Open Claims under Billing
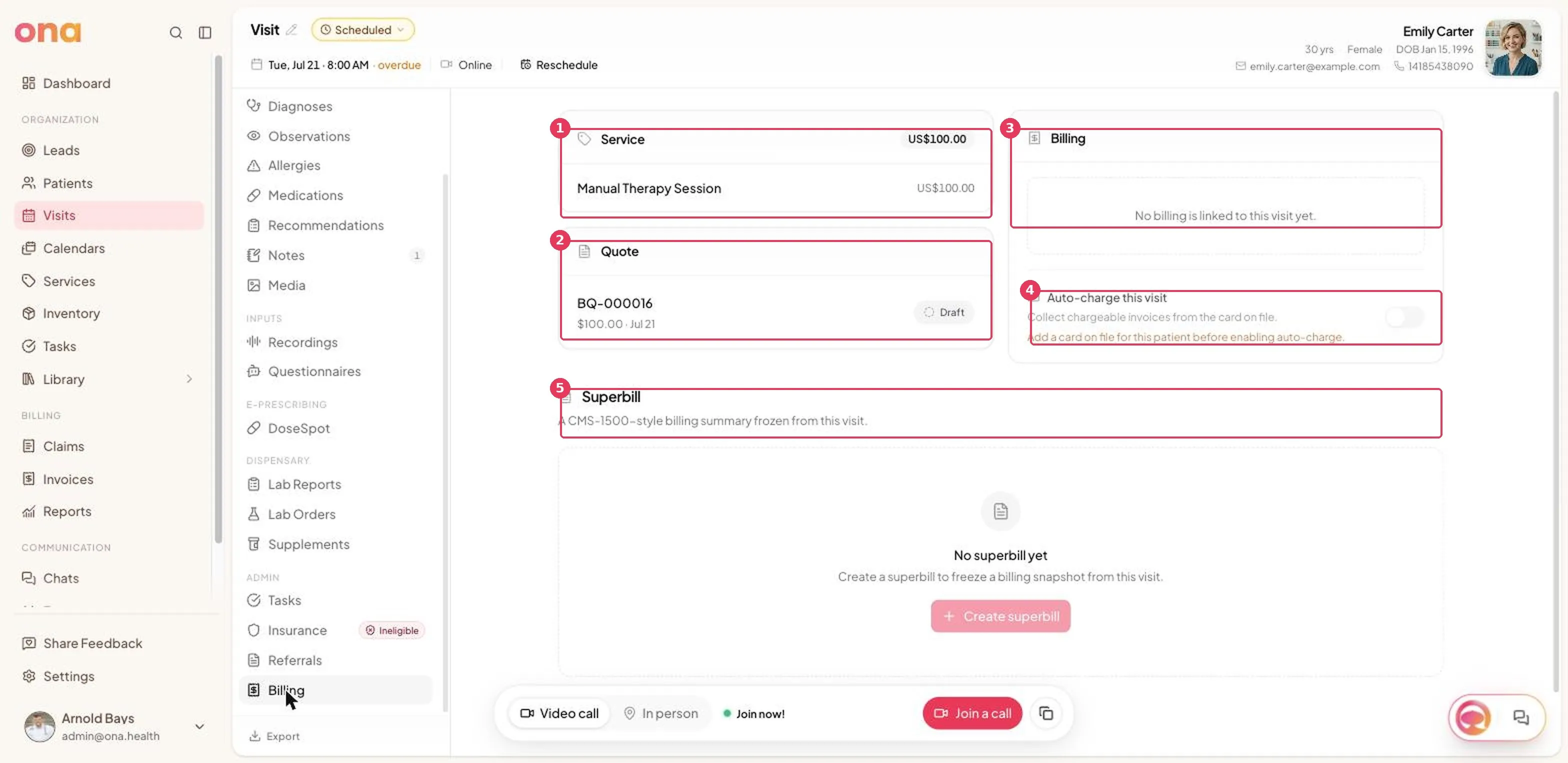The image size is (1568, 763). pos(63,446)
